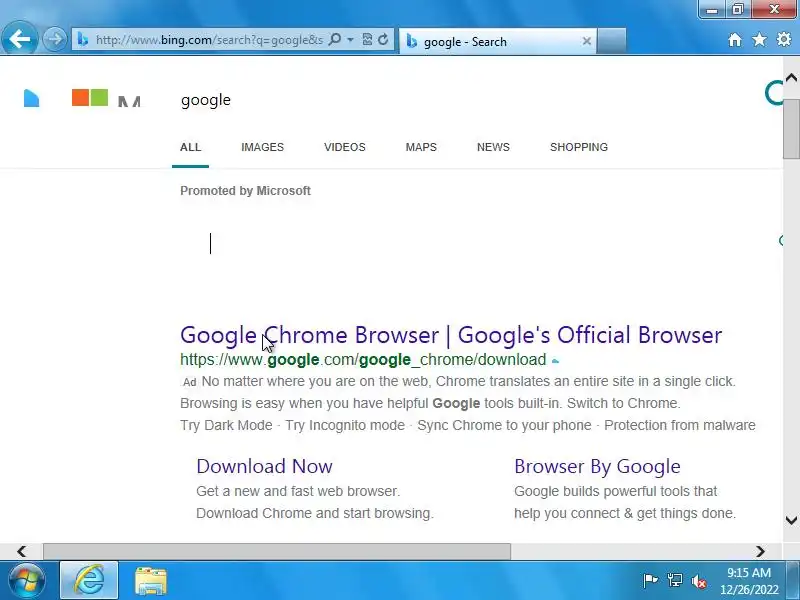Close the 'google - Search' tab
This screenshot has height=600, width=800.
tap(587, 41)
